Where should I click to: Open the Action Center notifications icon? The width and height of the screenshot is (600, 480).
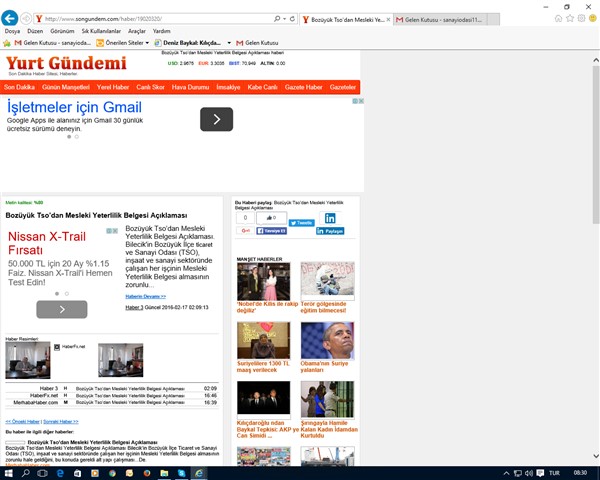coord(540,473)
